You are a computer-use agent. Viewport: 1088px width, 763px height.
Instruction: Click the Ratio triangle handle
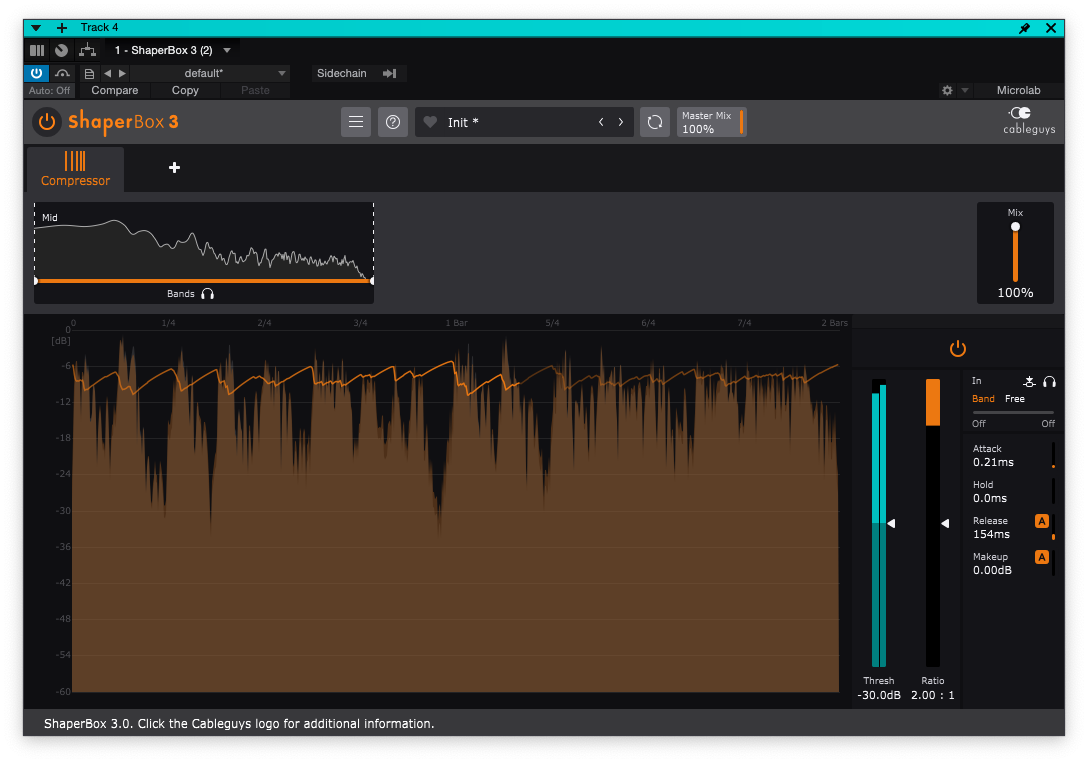pos(945,524)
